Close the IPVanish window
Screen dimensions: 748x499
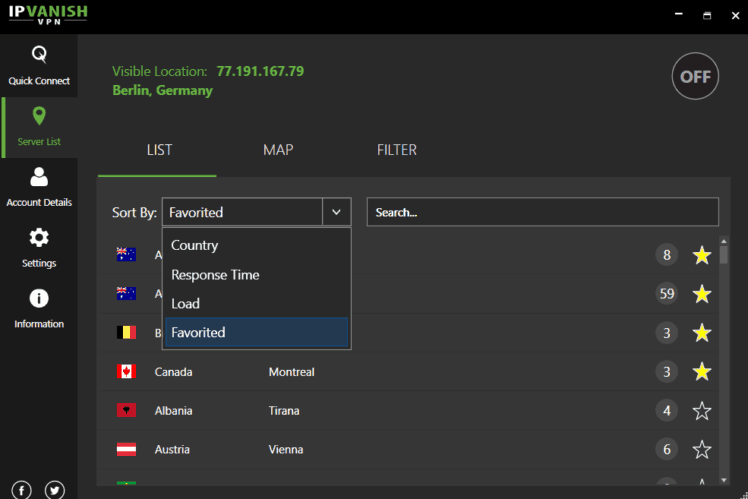(x=735, y=16)
